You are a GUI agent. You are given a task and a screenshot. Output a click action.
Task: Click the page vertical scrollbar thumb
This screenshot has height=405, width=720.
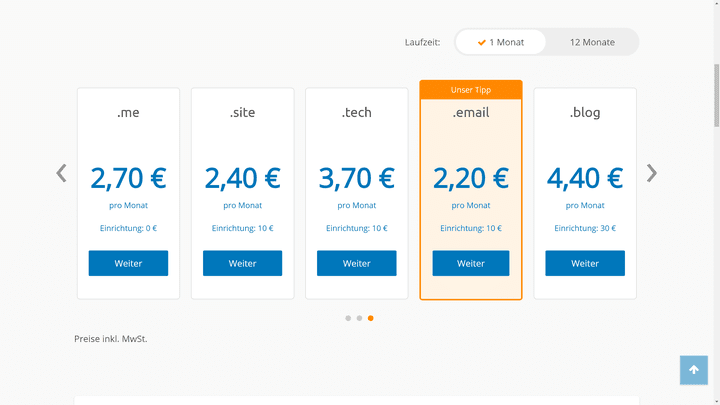pos(716,96)
